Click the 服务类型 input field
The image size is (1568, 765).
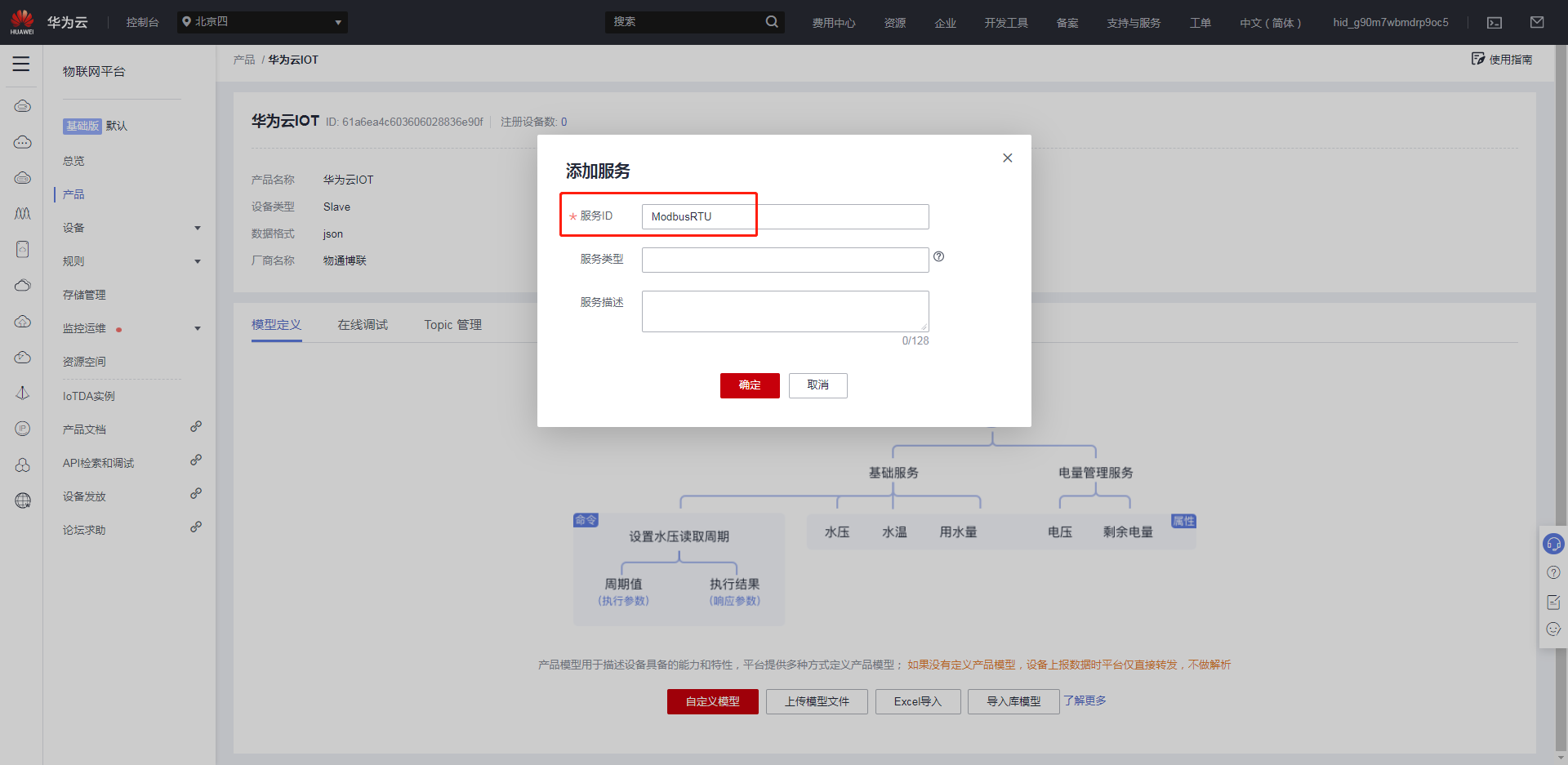(x=785, y=260)
